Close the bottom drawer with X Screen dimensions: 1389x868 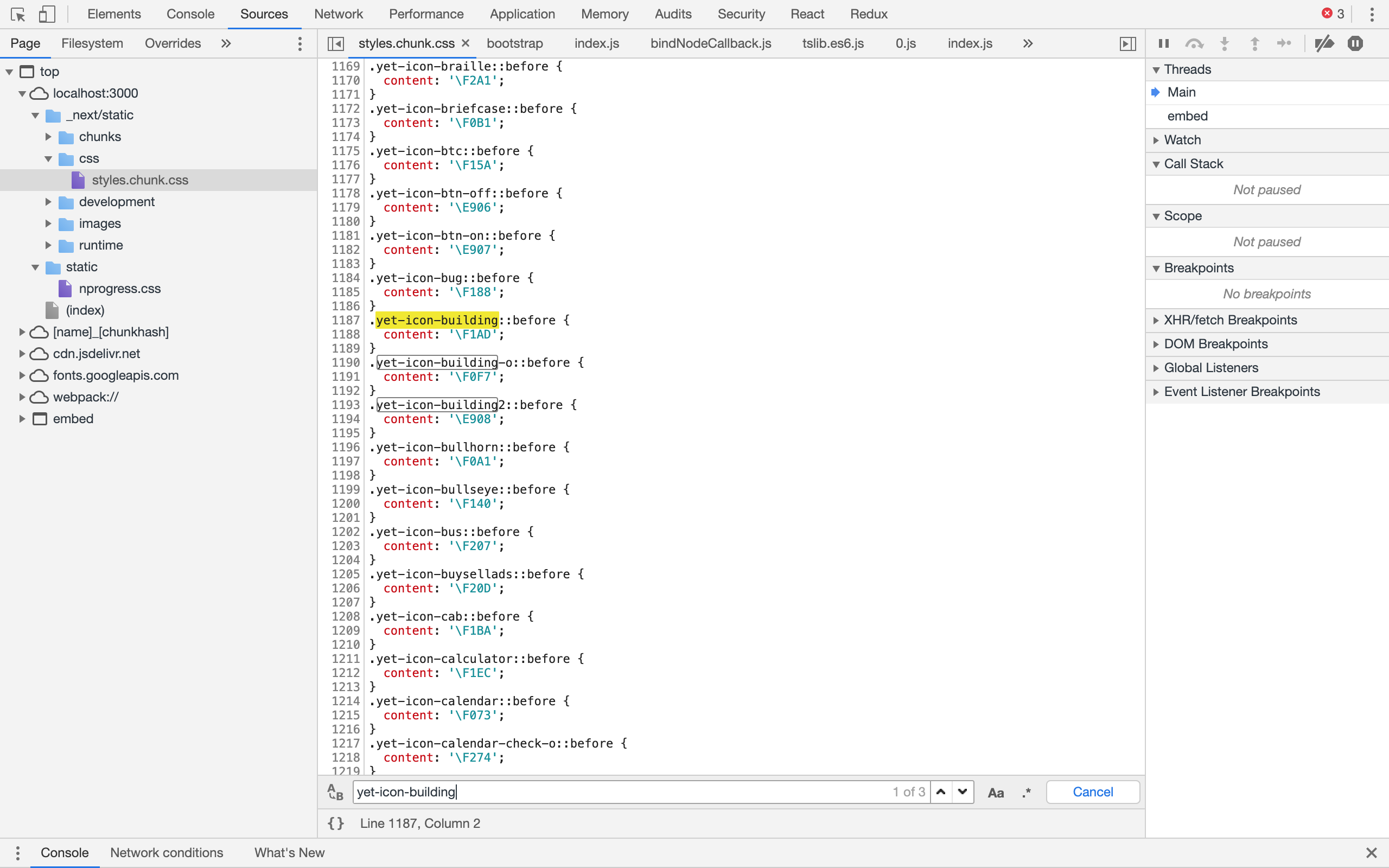1371,852
